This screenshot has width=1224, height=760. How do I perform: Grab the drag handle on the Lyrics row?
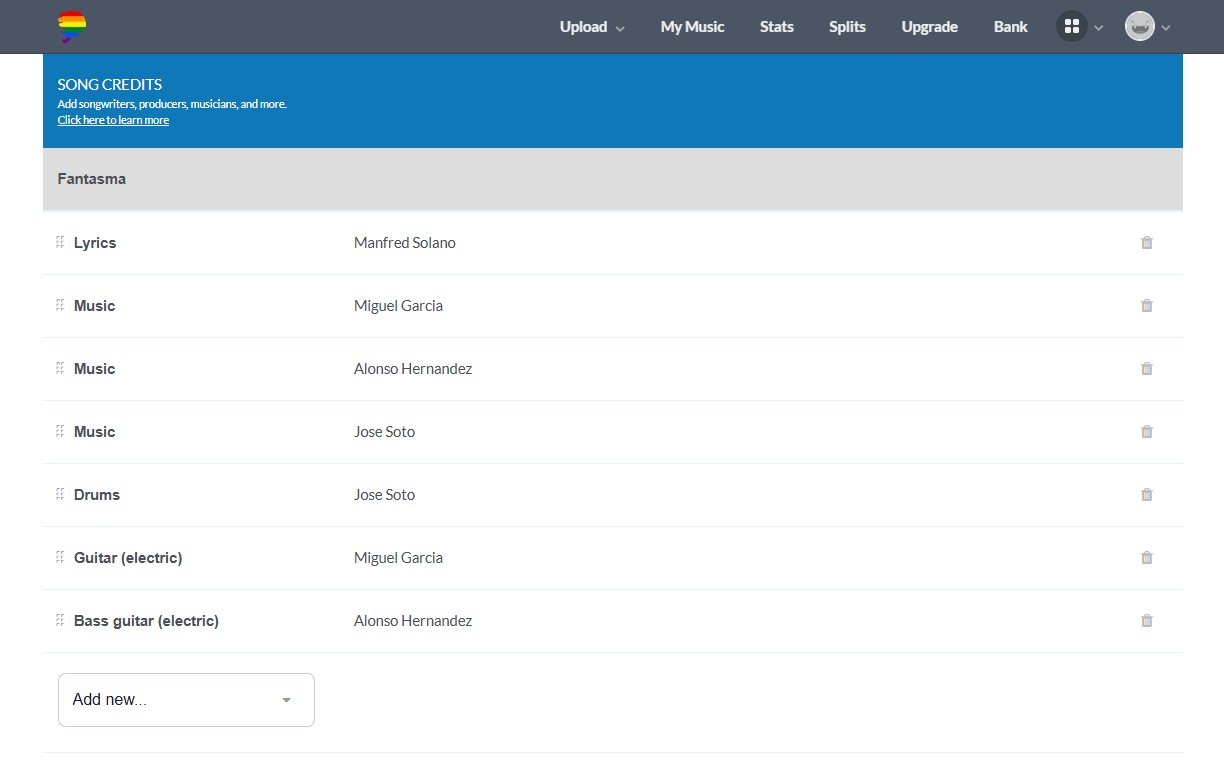point(60,242)
